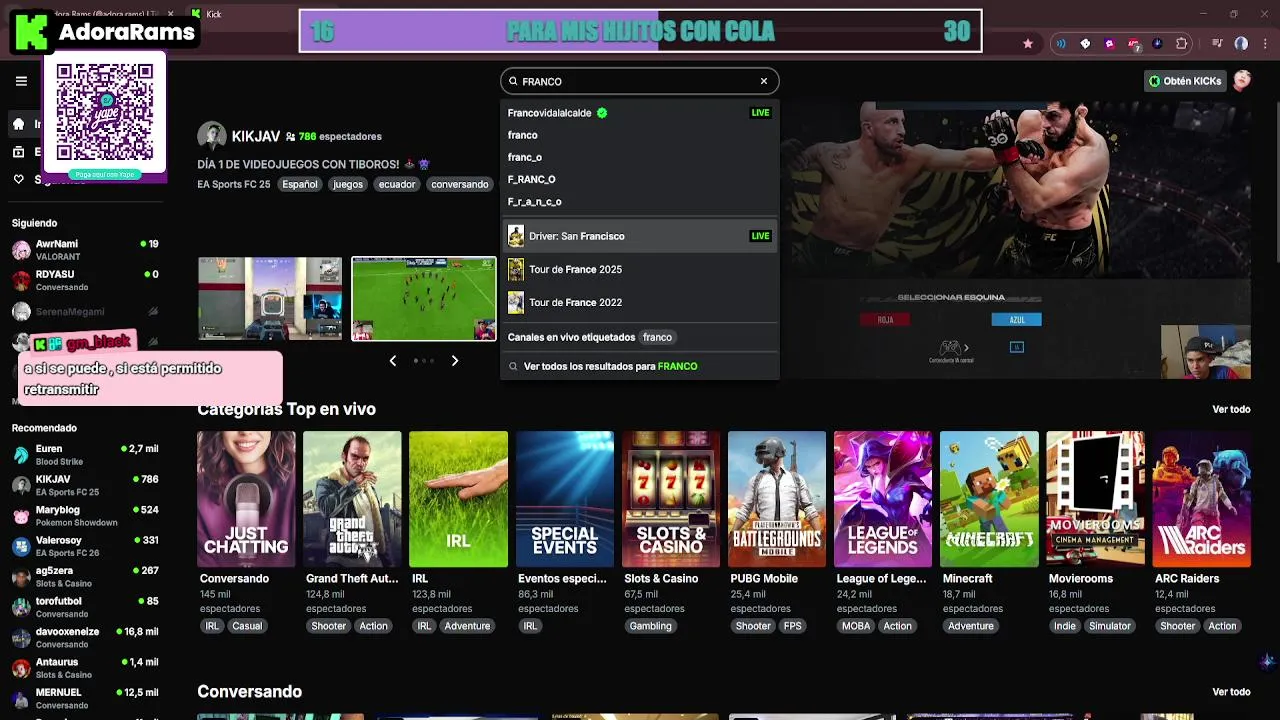Click the 'ecuador' tag
The image size is (1280, 720).
coord(397,184)
